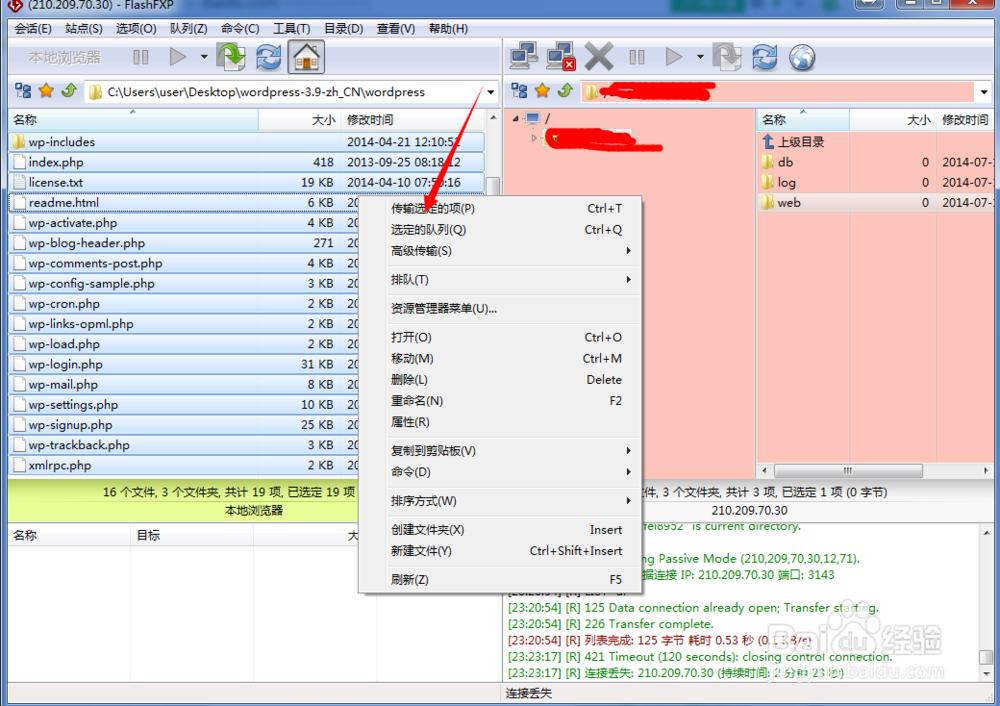Click the remote site manager icon
The height and width of the screenshot is (706, 1000).
(x=519, y=91)
